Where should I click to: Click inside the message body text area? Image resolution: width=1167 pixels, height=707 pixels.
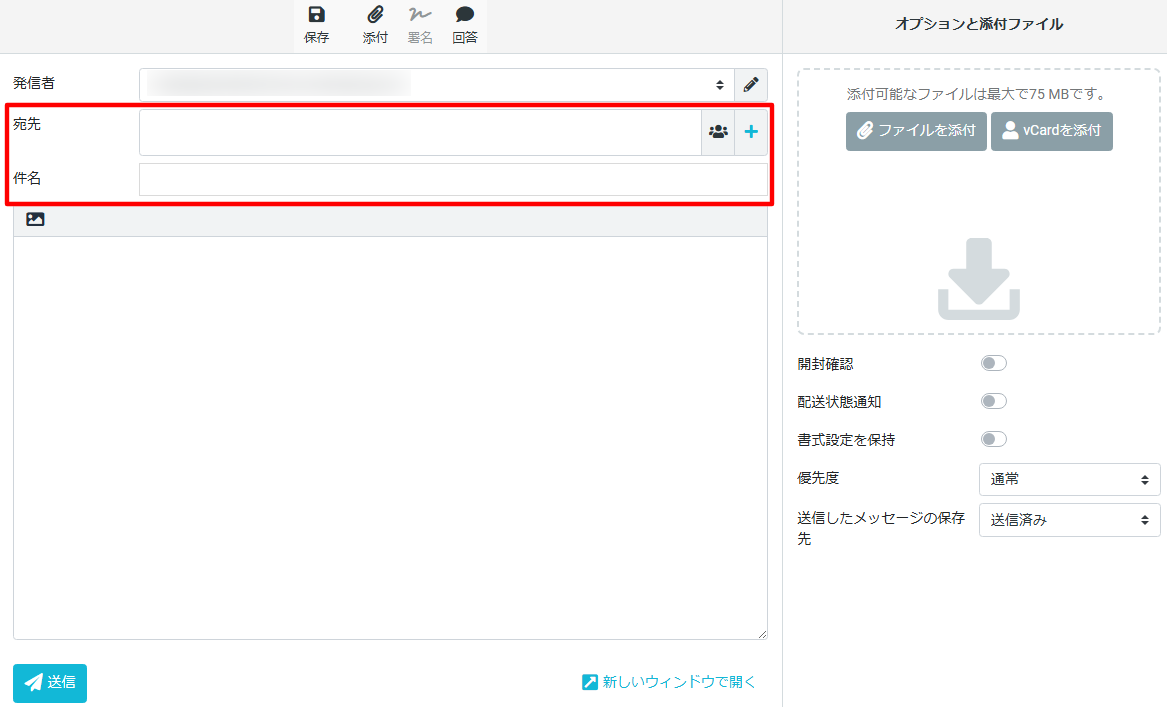pos(390,438)
